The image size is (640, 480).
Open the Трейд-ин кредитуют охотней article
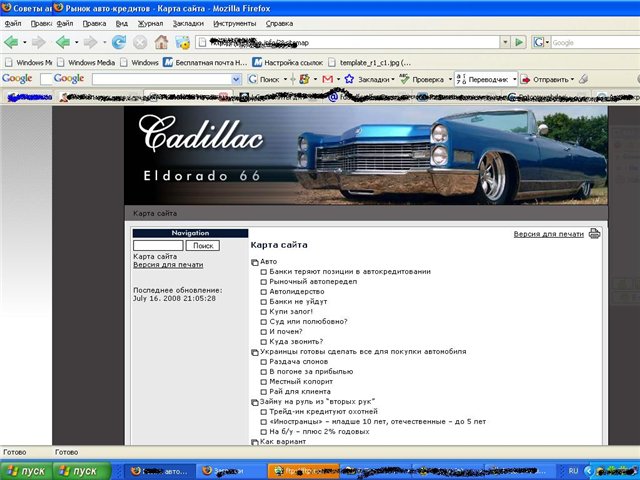[323, 411]
